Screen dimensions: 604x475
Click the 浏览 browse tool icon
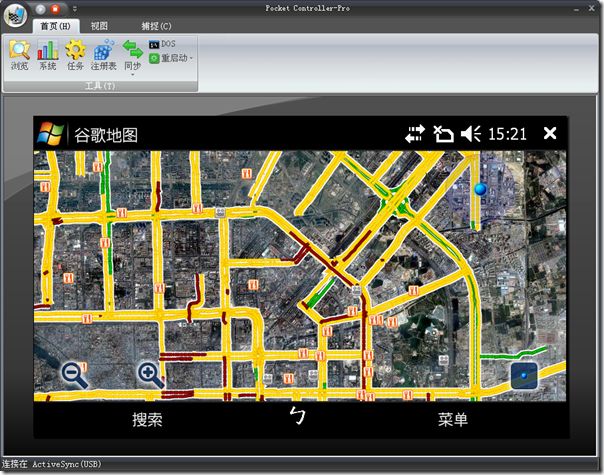(x=19, y=54)
